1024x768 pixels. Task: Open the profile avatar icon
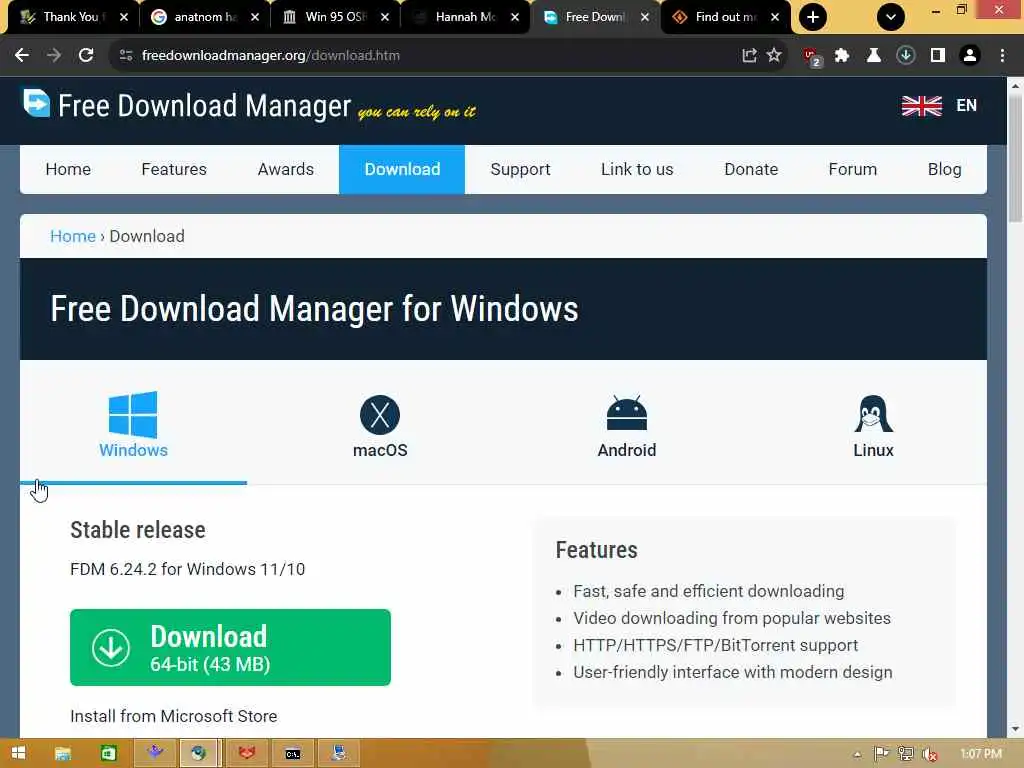pyautogui.click(x=970, y=56)
